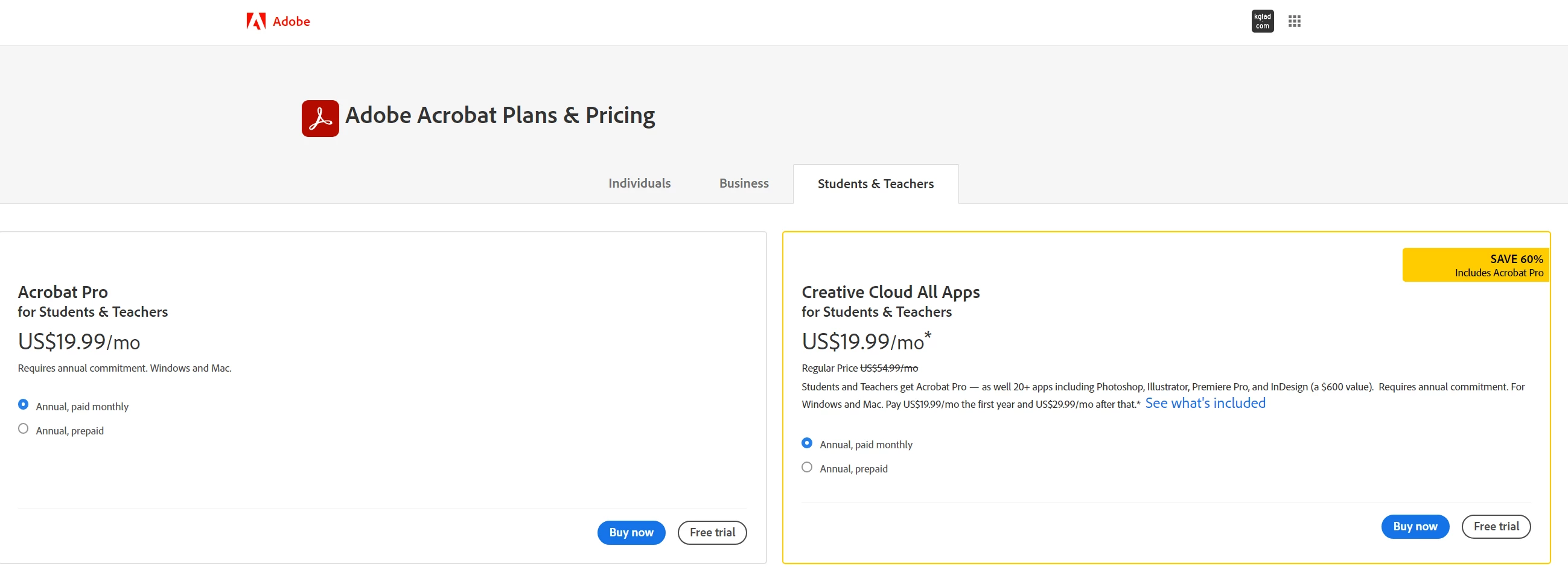The image size is (1568, 578).
Task: Click the Adobe Acrobat Plans & Pricing title
Action: click(x=500, y=115)
